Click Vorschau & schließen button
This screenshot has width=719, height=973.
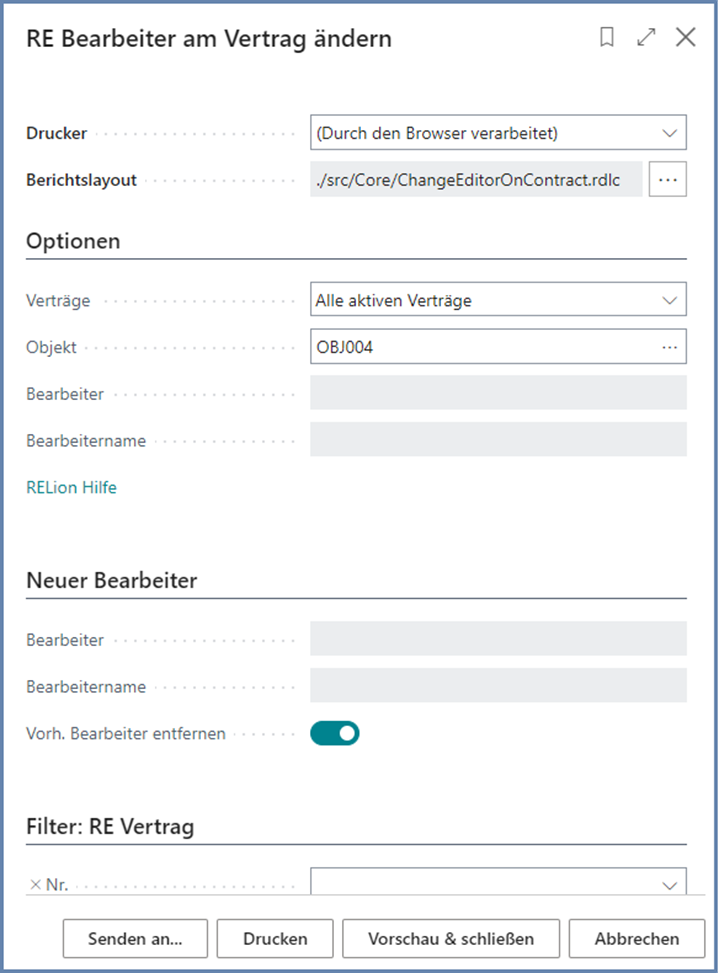coord(451,939)
